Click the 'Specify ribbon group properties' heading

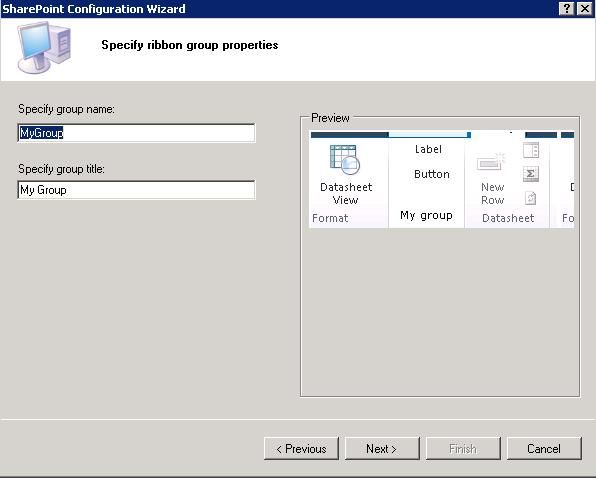[190, 45]
